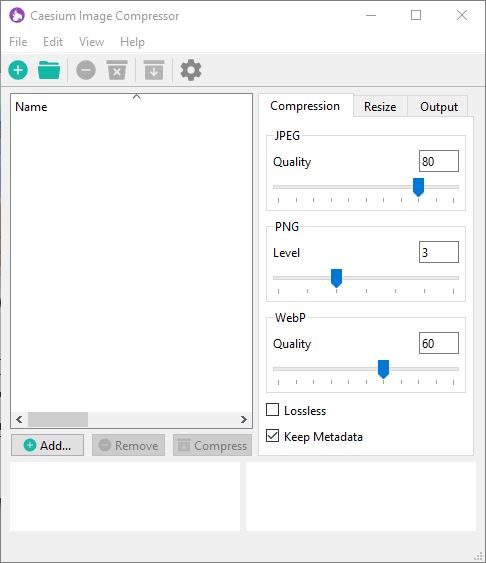Image resolution: width=486 pixels, height=563 pixels.
Task: Click the JPEG Quality slider handle
Action: pos(418,187)
